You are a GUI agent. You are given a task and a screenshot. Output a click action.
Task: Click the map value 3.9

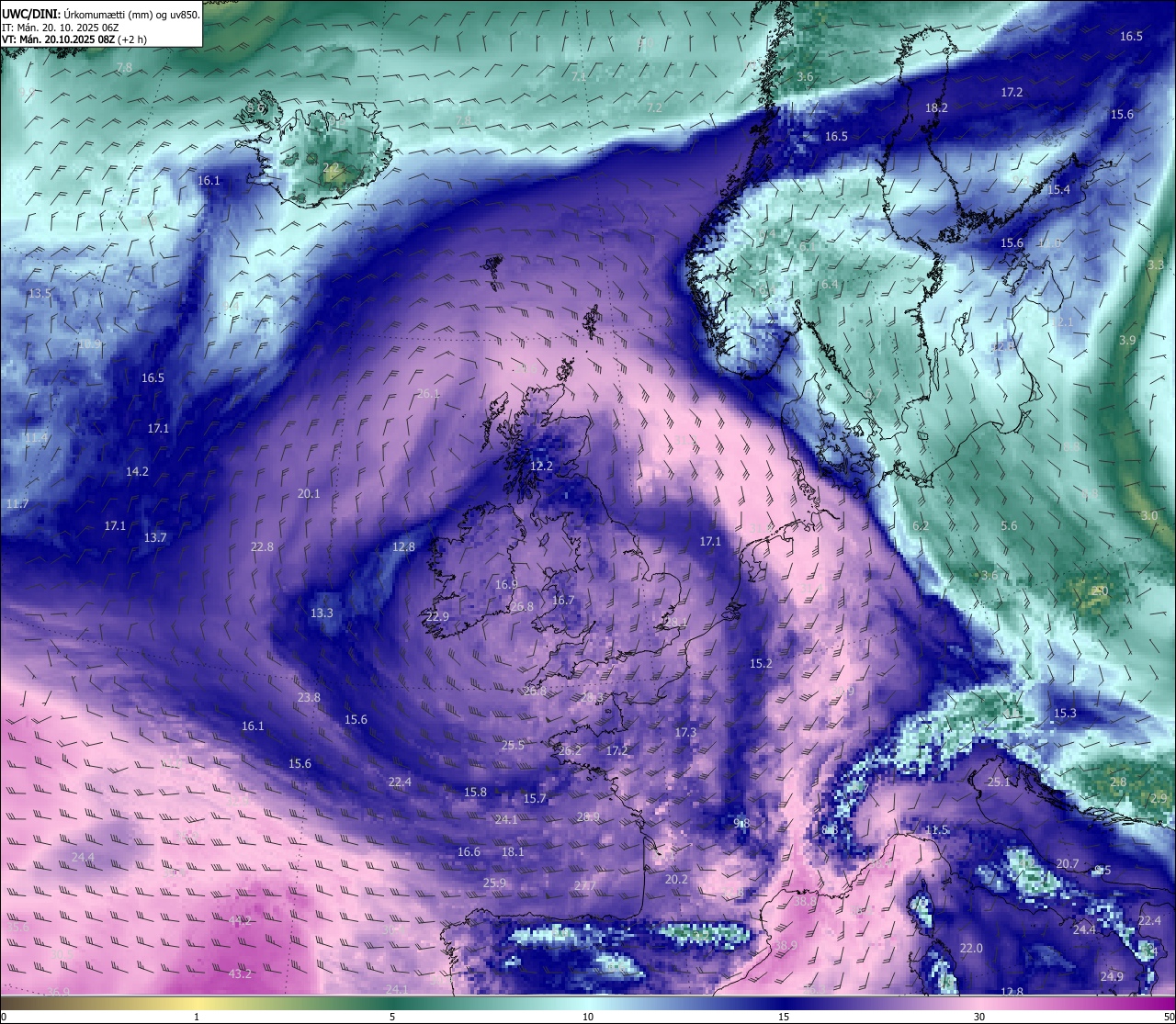(1127, 340)
